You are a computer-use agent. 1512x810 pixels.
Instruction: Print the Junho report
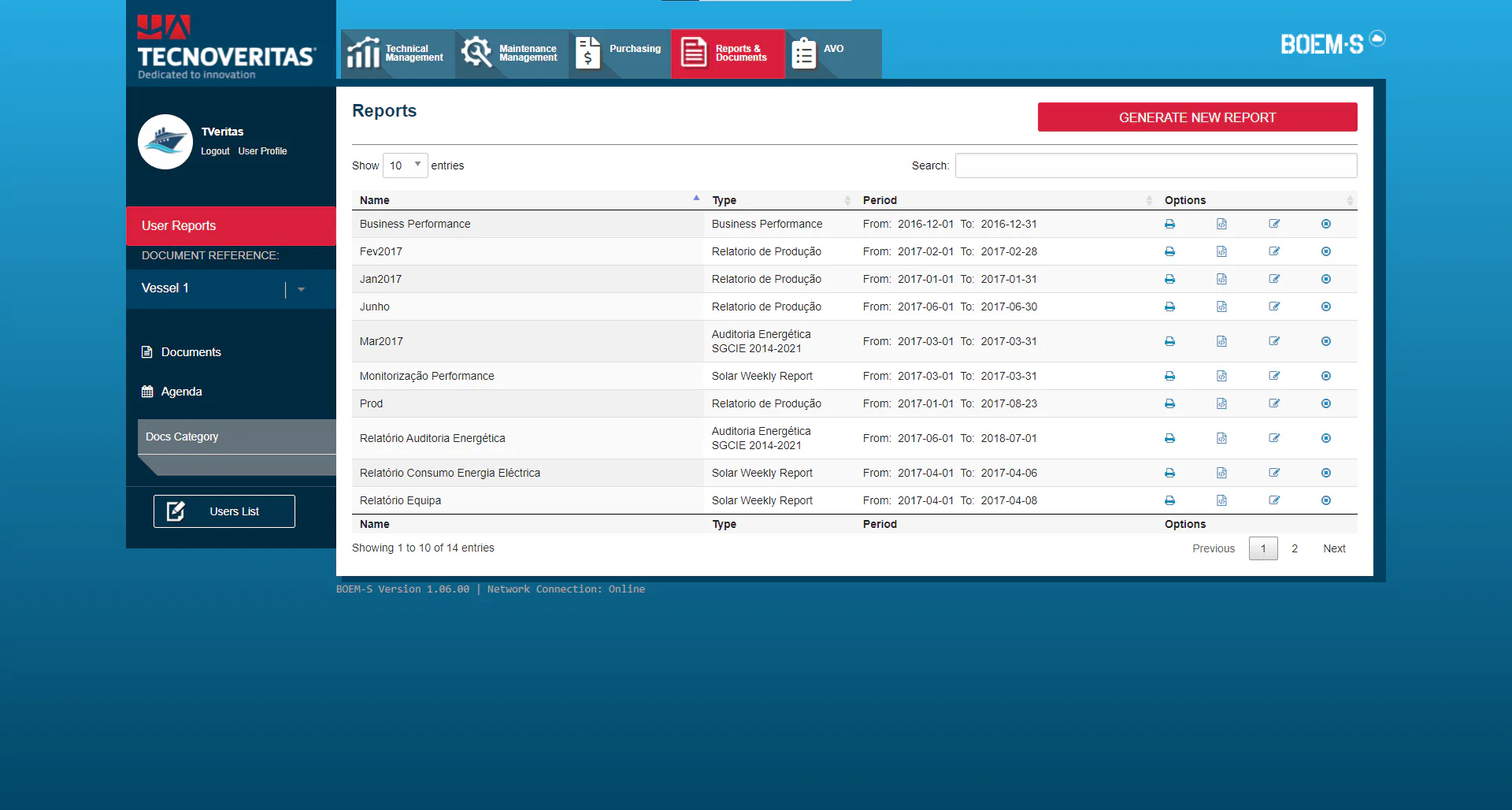(1169, 307)
